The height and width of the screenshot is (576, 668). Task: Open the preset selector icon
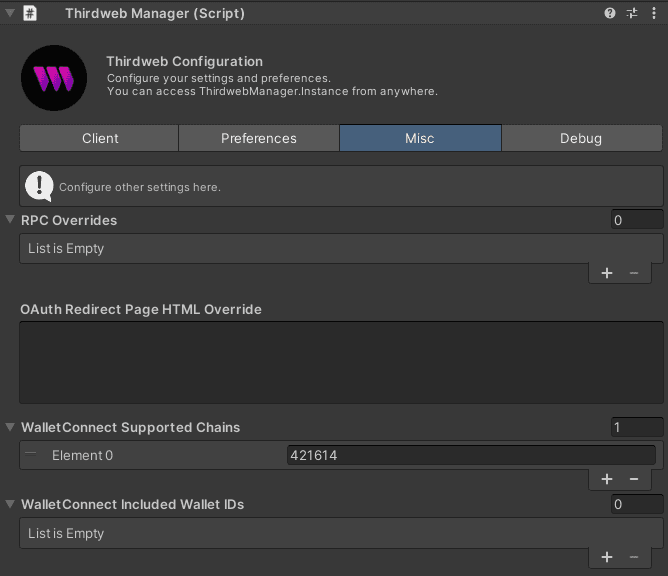coord(631,14)
